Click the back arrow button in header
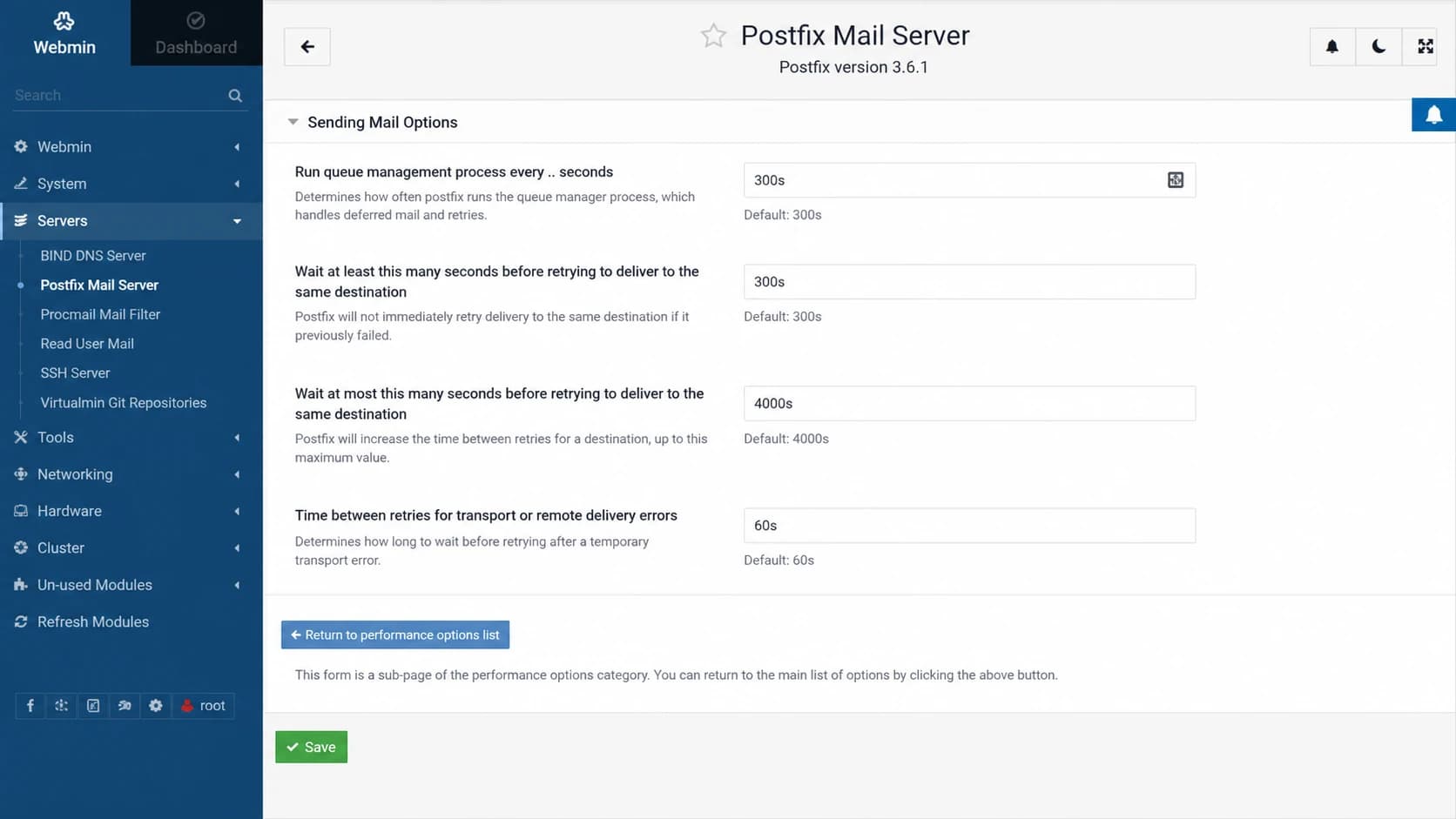1456x819 pixels. pos(307,47)
